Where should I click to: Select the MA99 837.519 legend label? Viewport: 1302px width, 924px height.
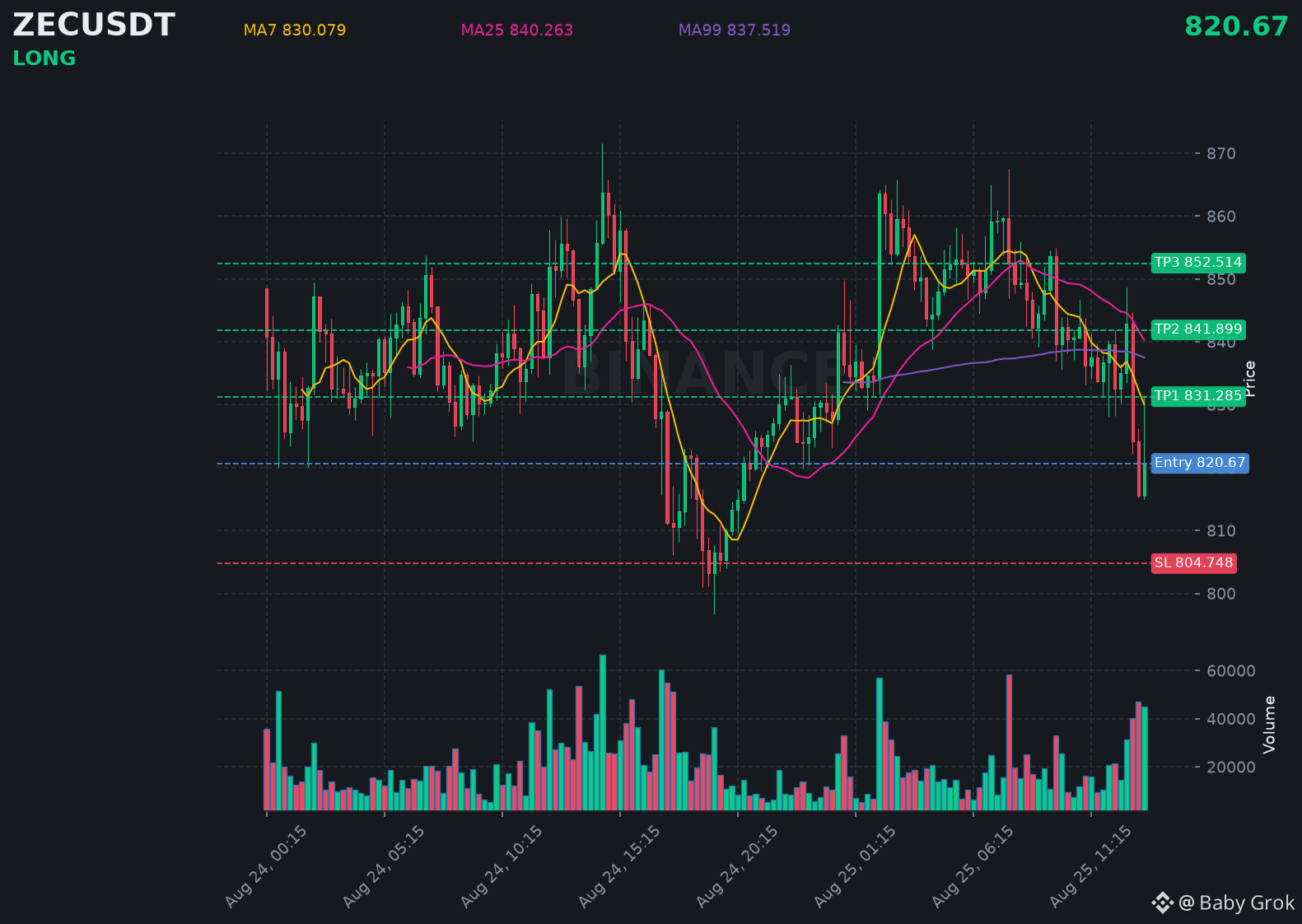[x=735, y=30]
